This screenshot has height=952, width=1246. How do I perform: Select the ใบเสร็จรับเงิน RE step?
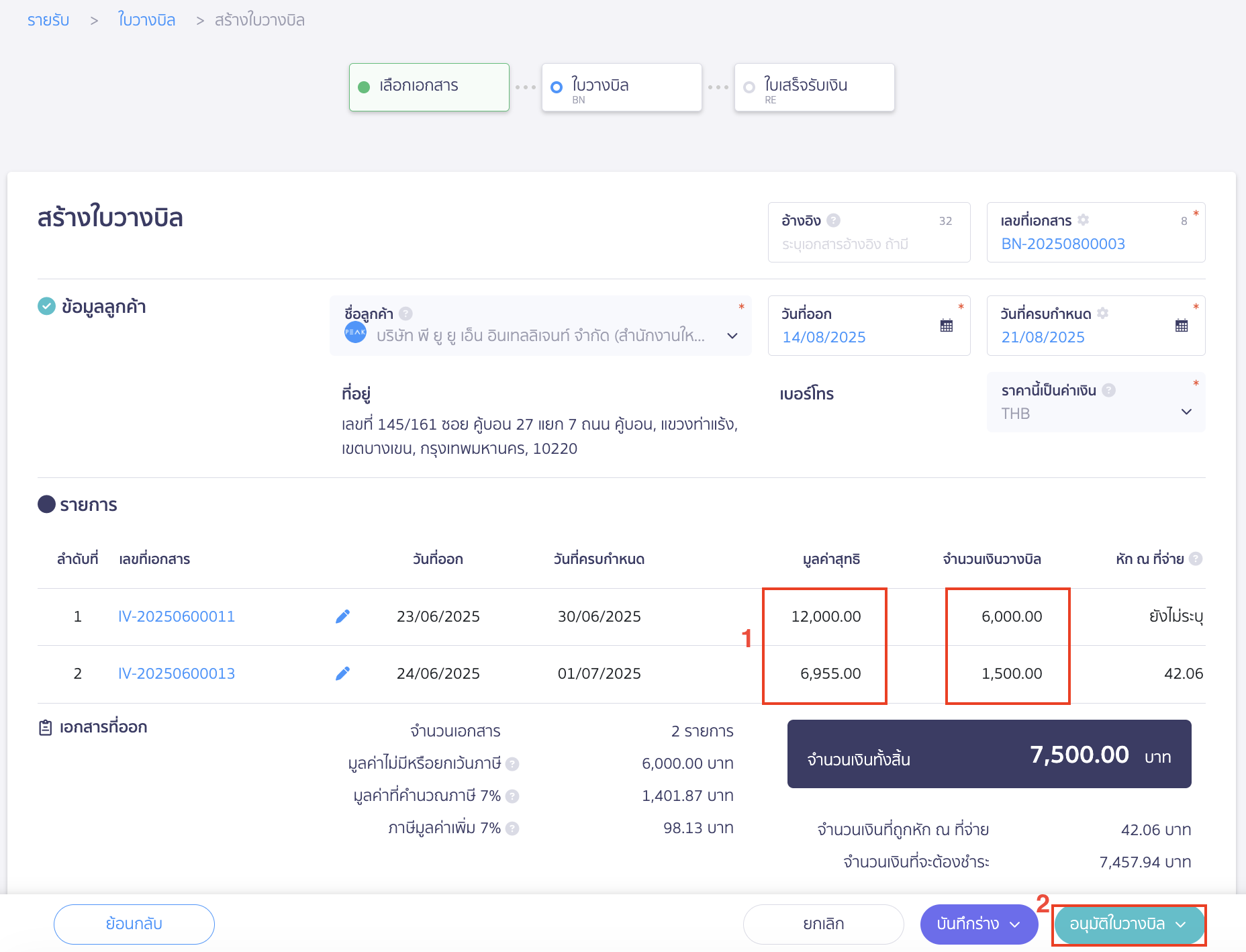[814, 87]
